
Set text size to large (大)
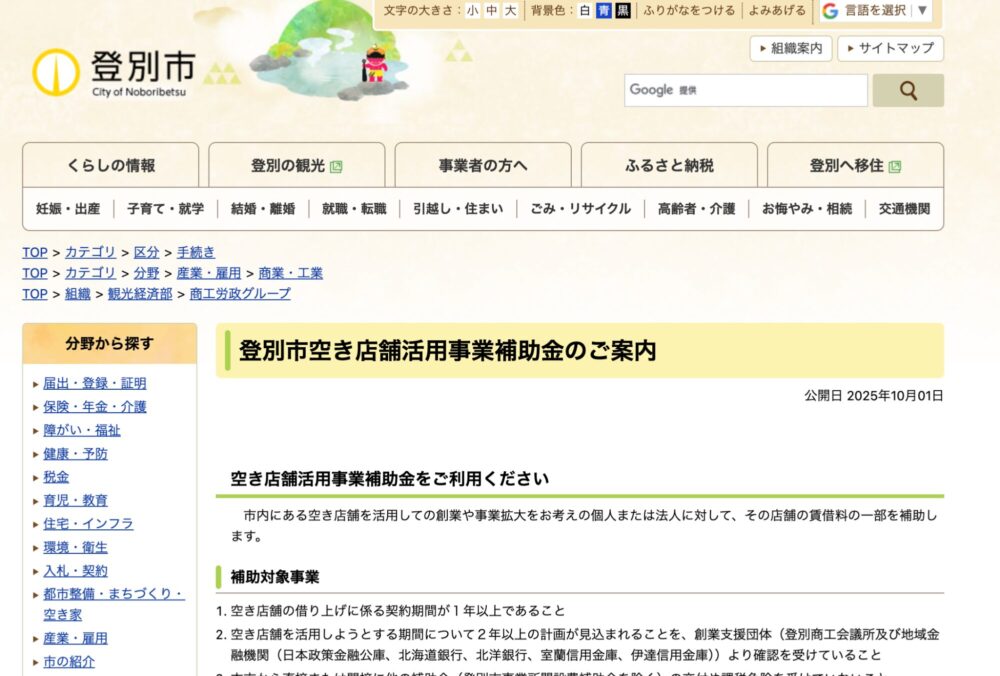pos(510,11)
